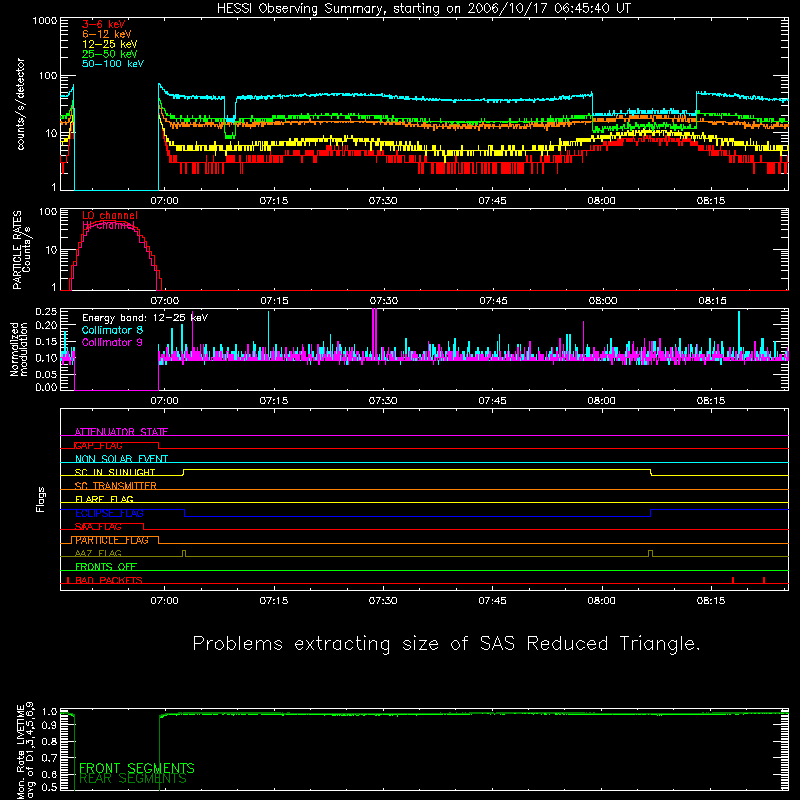Click the 'SC_TRANSMITTER' flag label
The width and height of the screenshot is (800, 800).
pos(115,486)
